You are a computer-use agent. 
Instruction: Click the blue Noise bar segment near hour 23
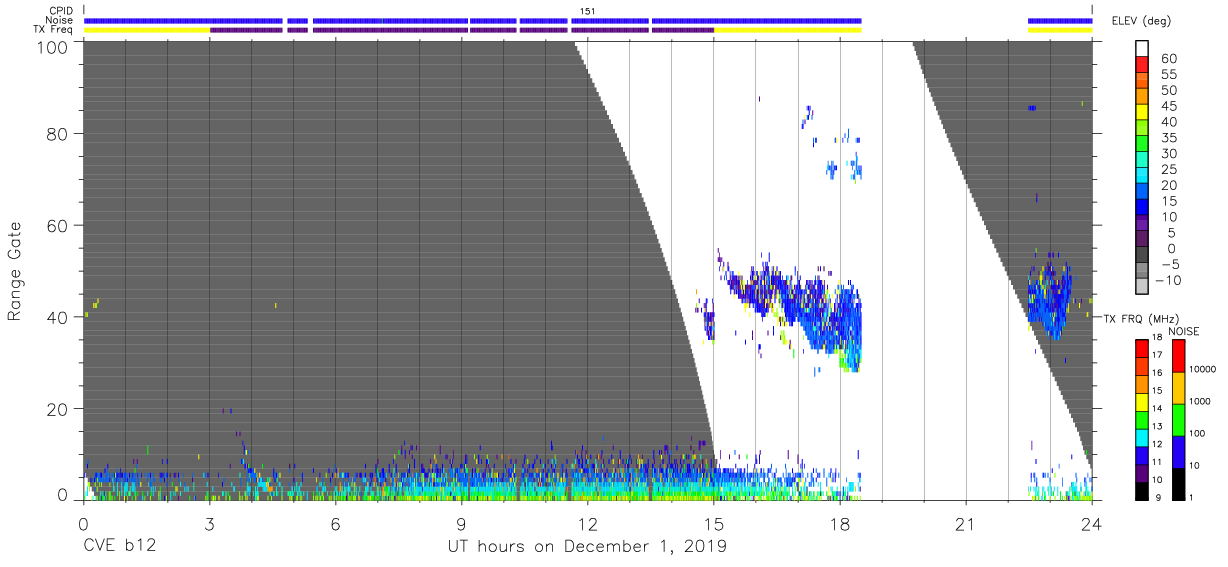(x=1060, y=20)
